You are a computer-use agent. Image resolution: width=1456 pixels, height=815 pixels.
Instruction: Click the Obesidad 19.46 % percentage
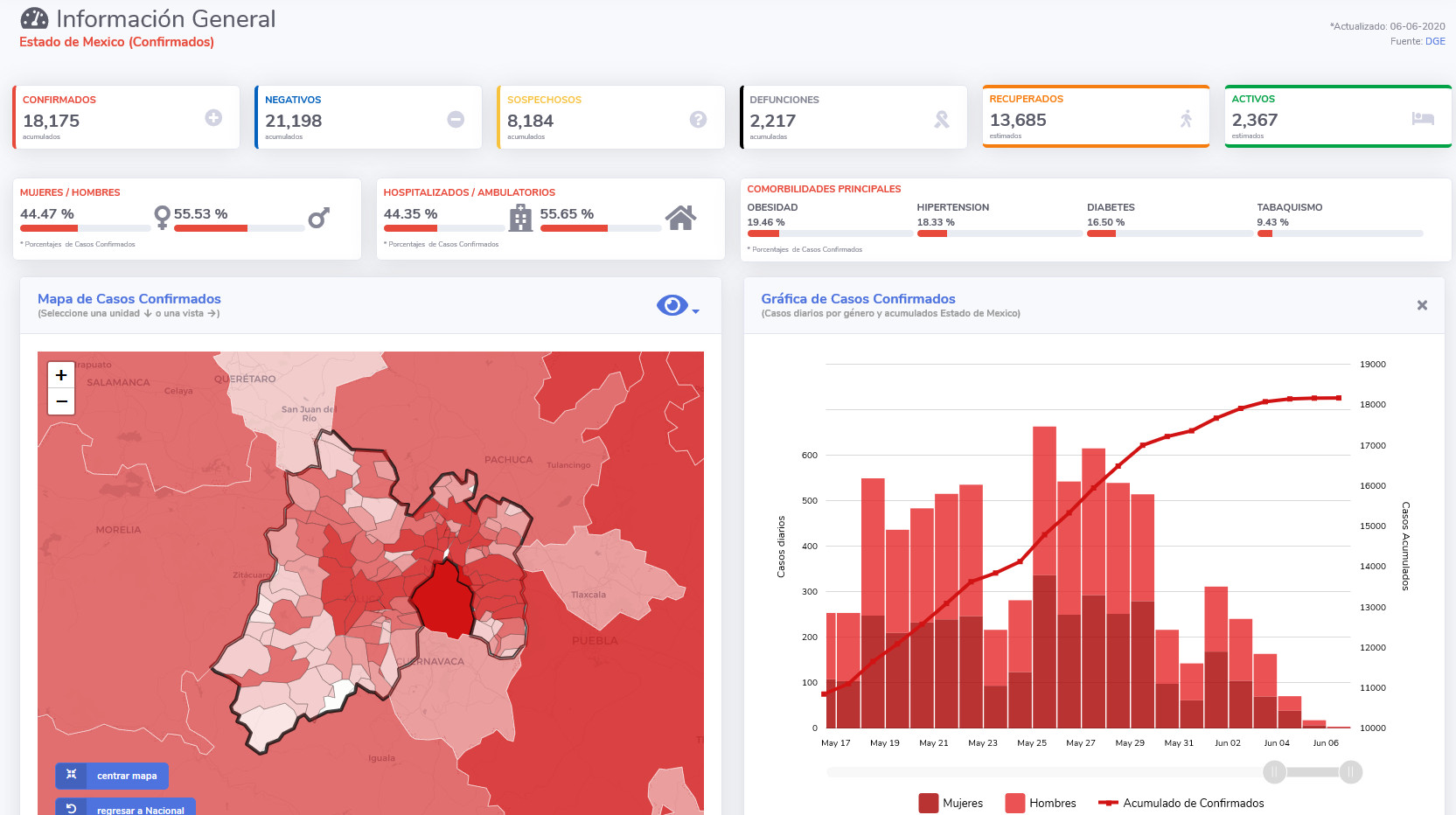766,222
